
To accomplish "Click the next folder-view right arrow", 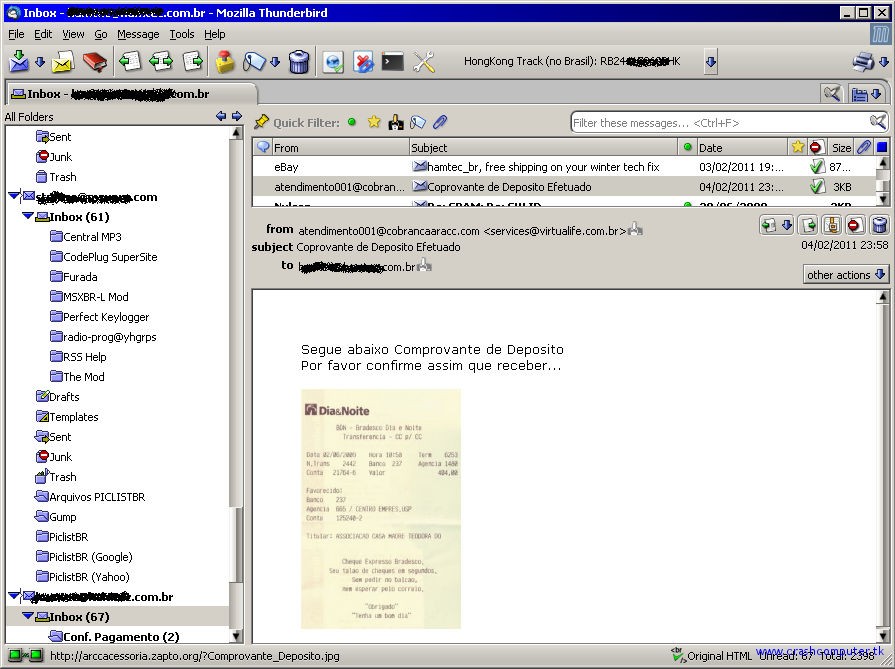I will click(x=237, y=116).
